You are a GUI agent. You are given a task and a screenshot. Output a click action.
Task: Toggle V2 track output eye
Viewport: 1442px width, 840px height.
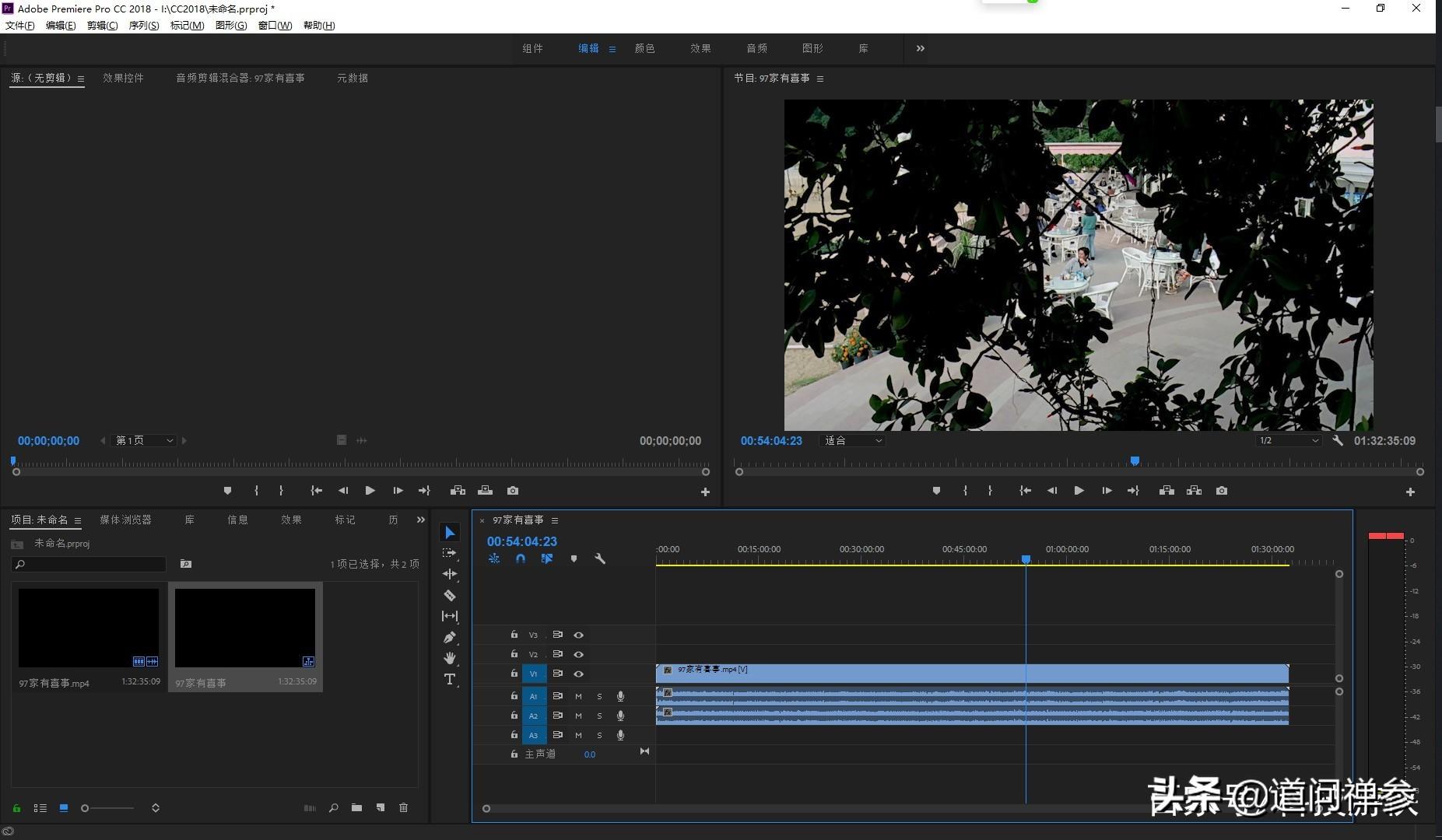pos(578,654)
